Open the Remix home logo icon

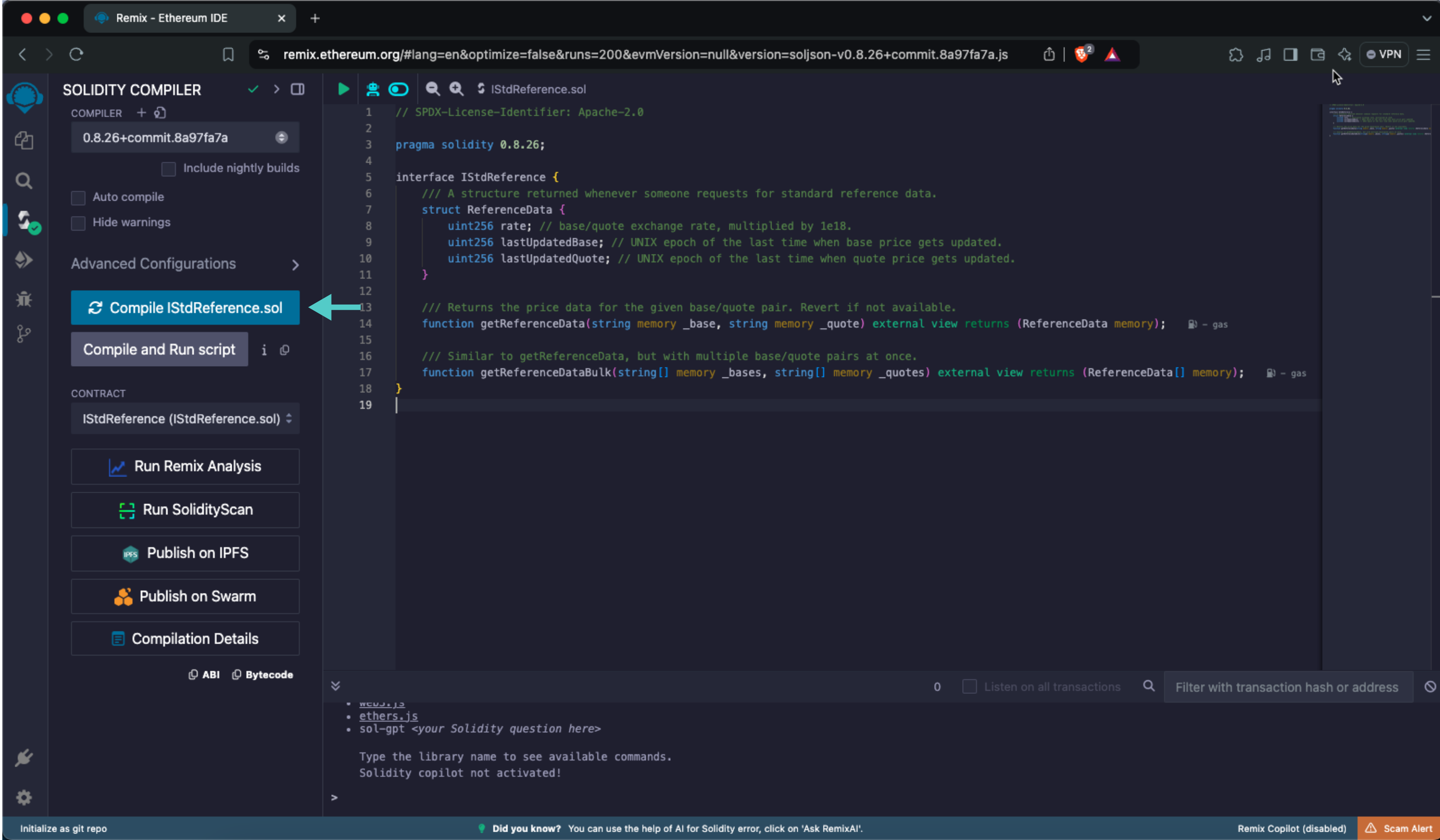pos(24,97)
